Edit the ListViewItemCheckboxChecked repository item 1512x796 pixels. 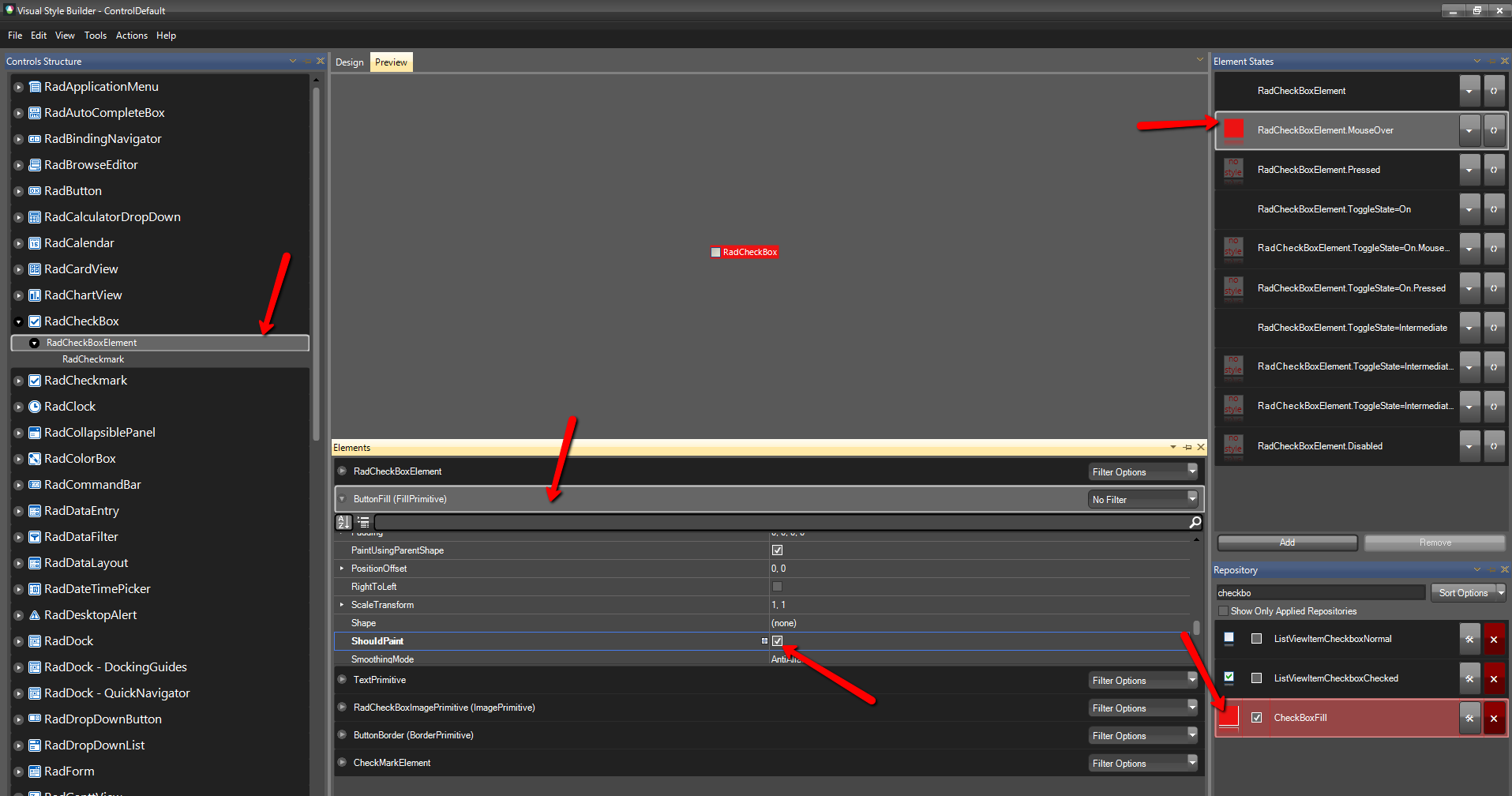(x=1469, y=679)
